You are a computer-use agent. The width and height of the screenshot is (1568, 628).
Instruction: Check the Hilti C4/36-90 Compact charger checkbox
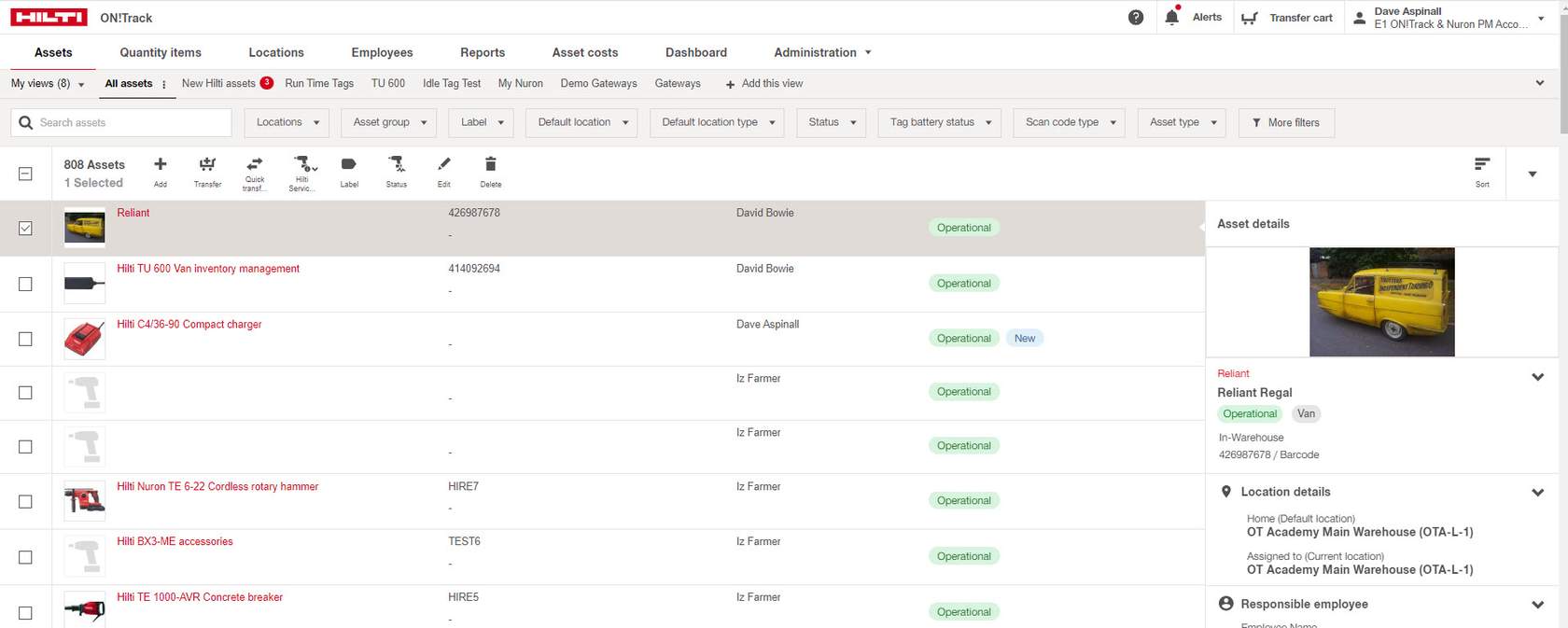coord(25,339)
